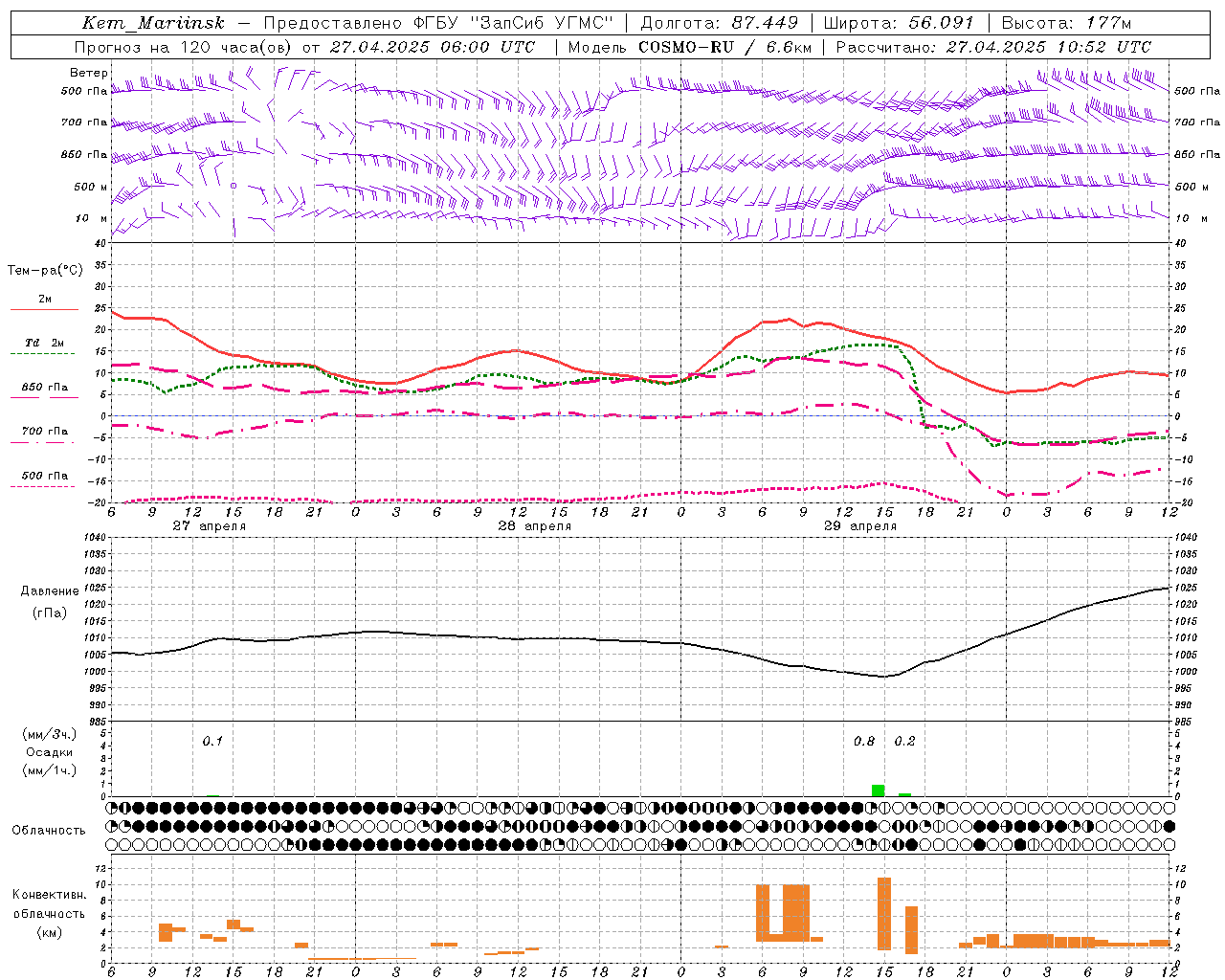Click the '28 апреля' date label

click(534, 526)
